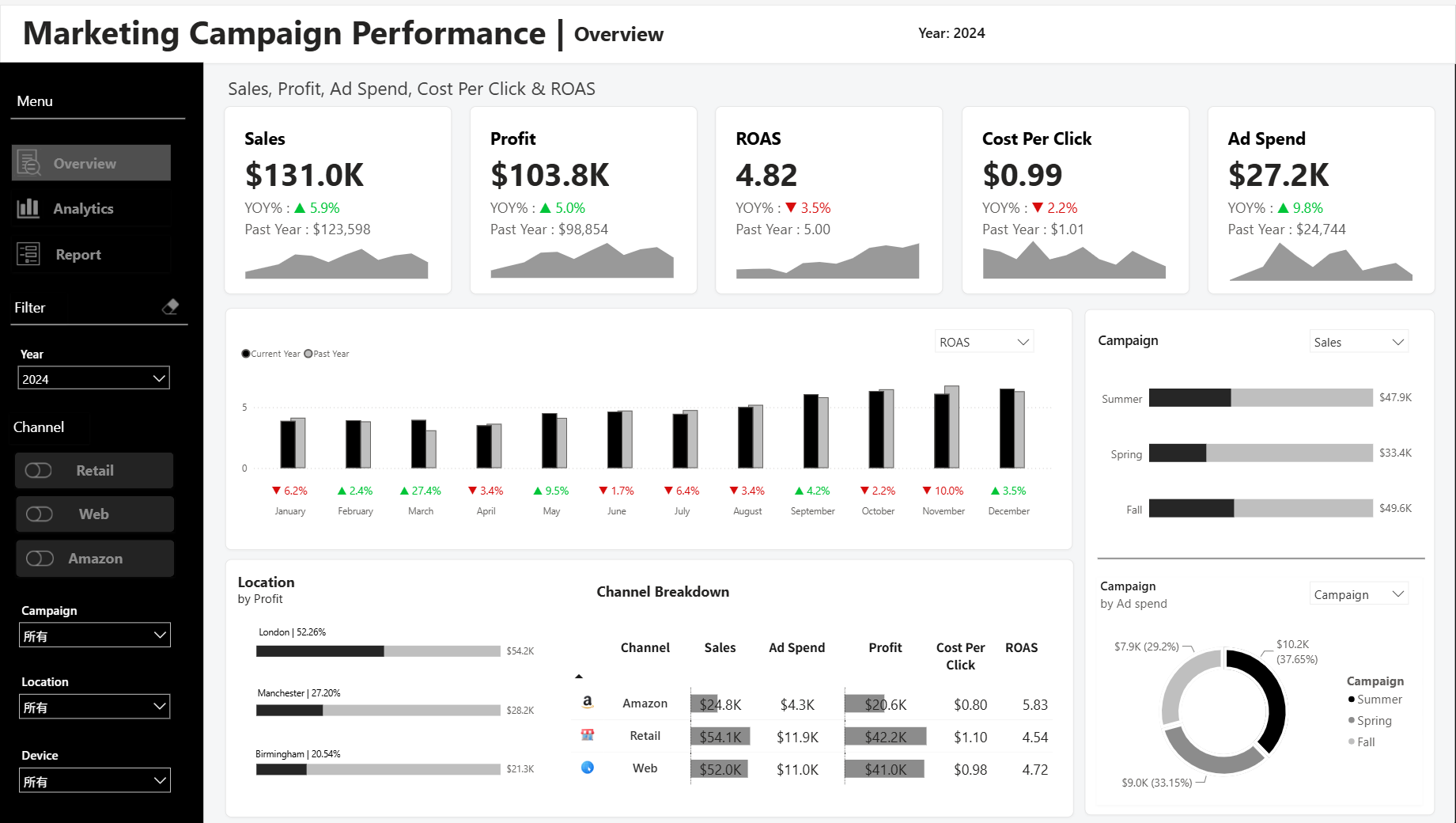Click the Analytics bar chart icon

click(28, 208)
